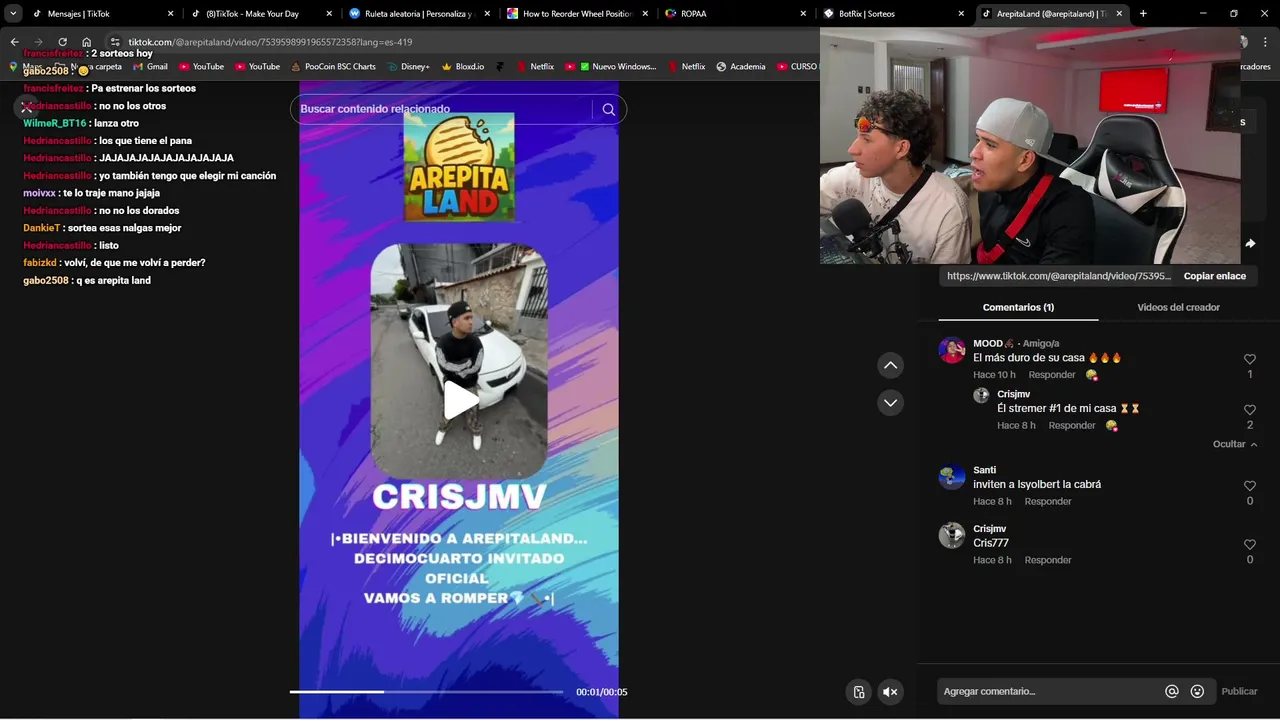Image resolution: width=1280 pixels, height=720 pixels.
Task: Switch to Comentarios (1) tab
Action: pos(1018,308)
